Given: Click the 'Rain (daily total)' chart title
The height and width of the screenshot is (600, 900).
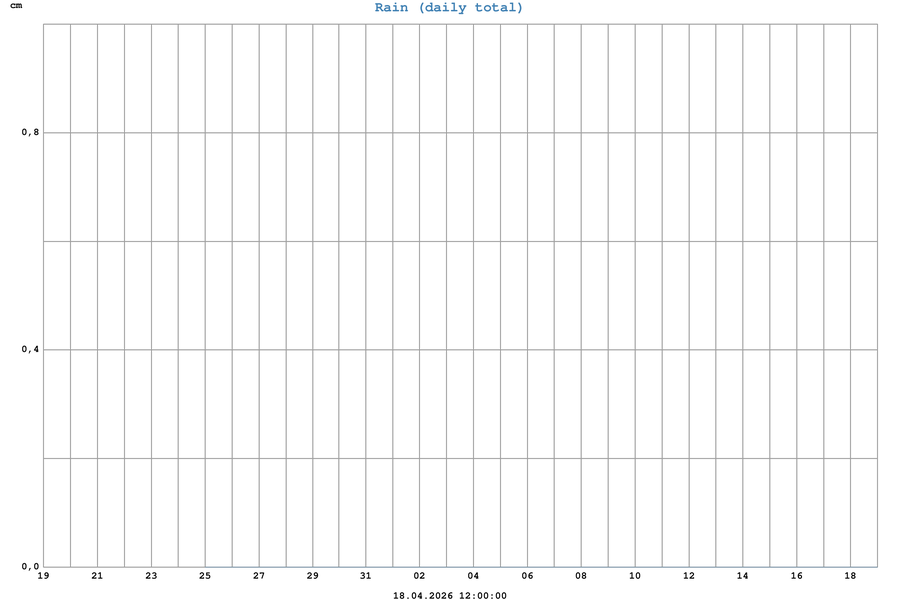Looking at the screenshot, I should pos(449,8).
